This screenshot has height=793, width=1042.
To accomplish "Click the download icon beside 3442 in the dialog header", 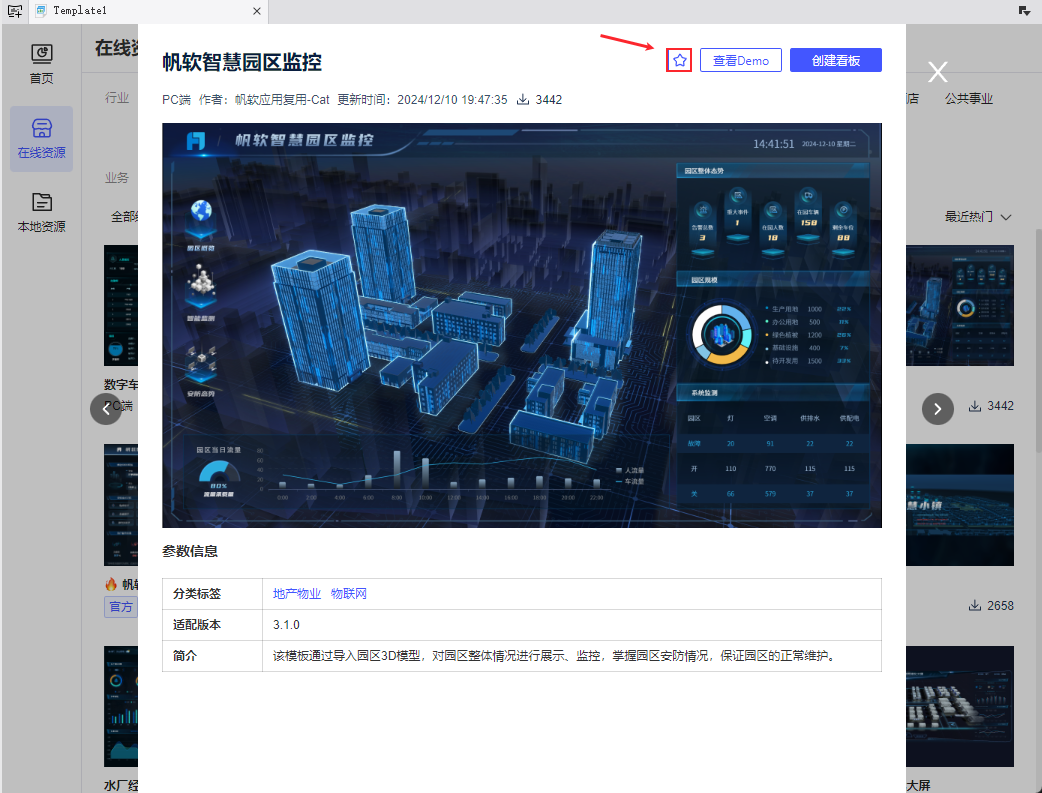I will pos(523,100).
